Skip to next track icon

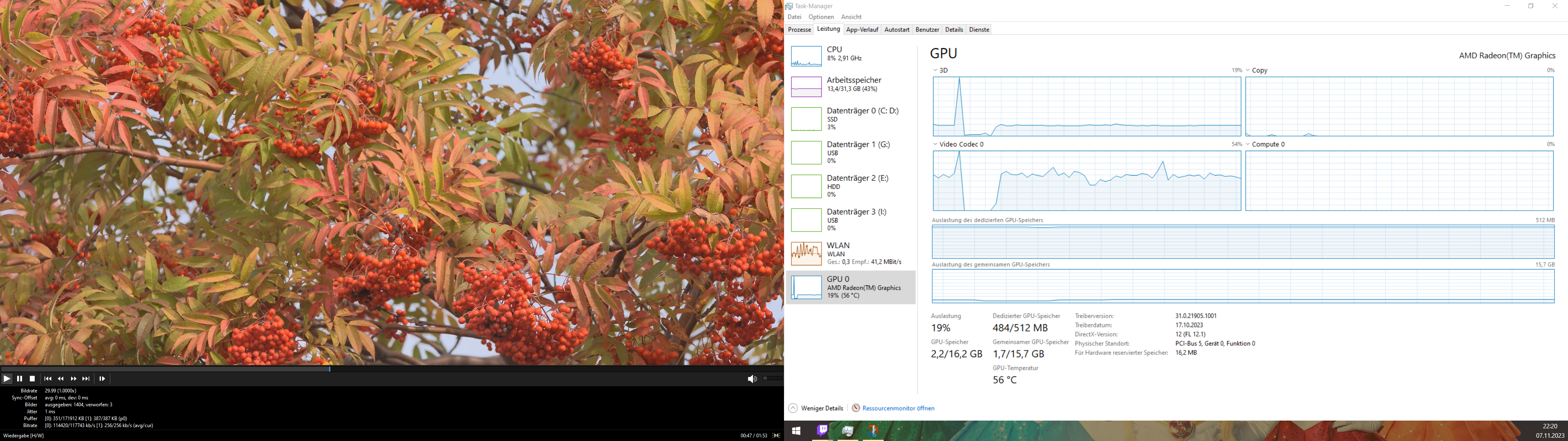pyautogui.click(x=86, y=379)
